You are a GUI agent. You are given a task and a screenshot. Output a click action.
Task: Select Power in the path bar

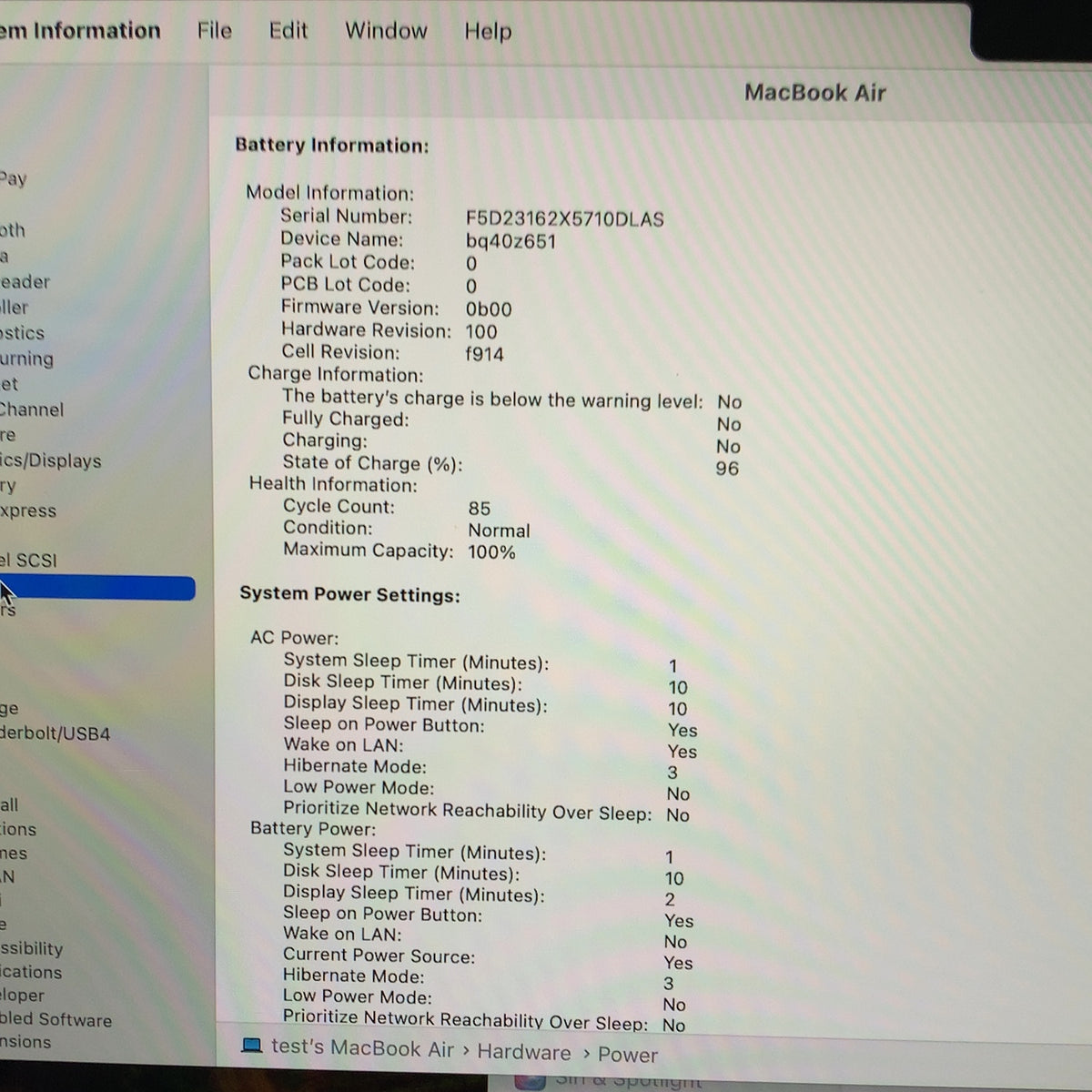coord(628,1055)
